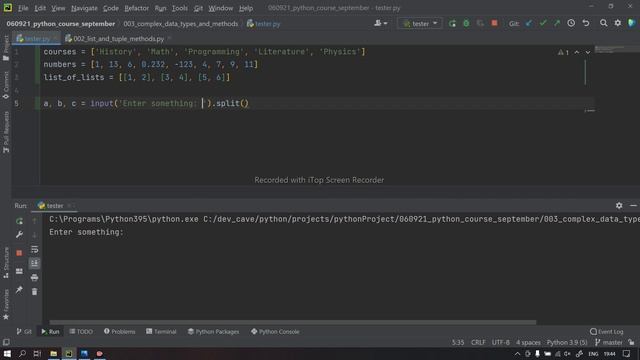Open the Favorites sidebar panel
Image resolution: width=640 pixels, height=360 pixels.
click(x=6, y=304)
